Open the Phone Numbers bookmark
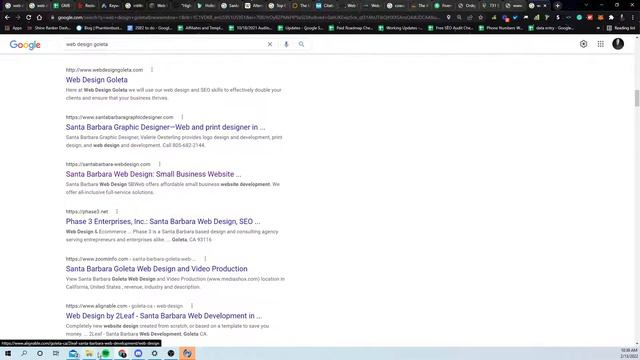640x360 pixels. pos(501,28)
